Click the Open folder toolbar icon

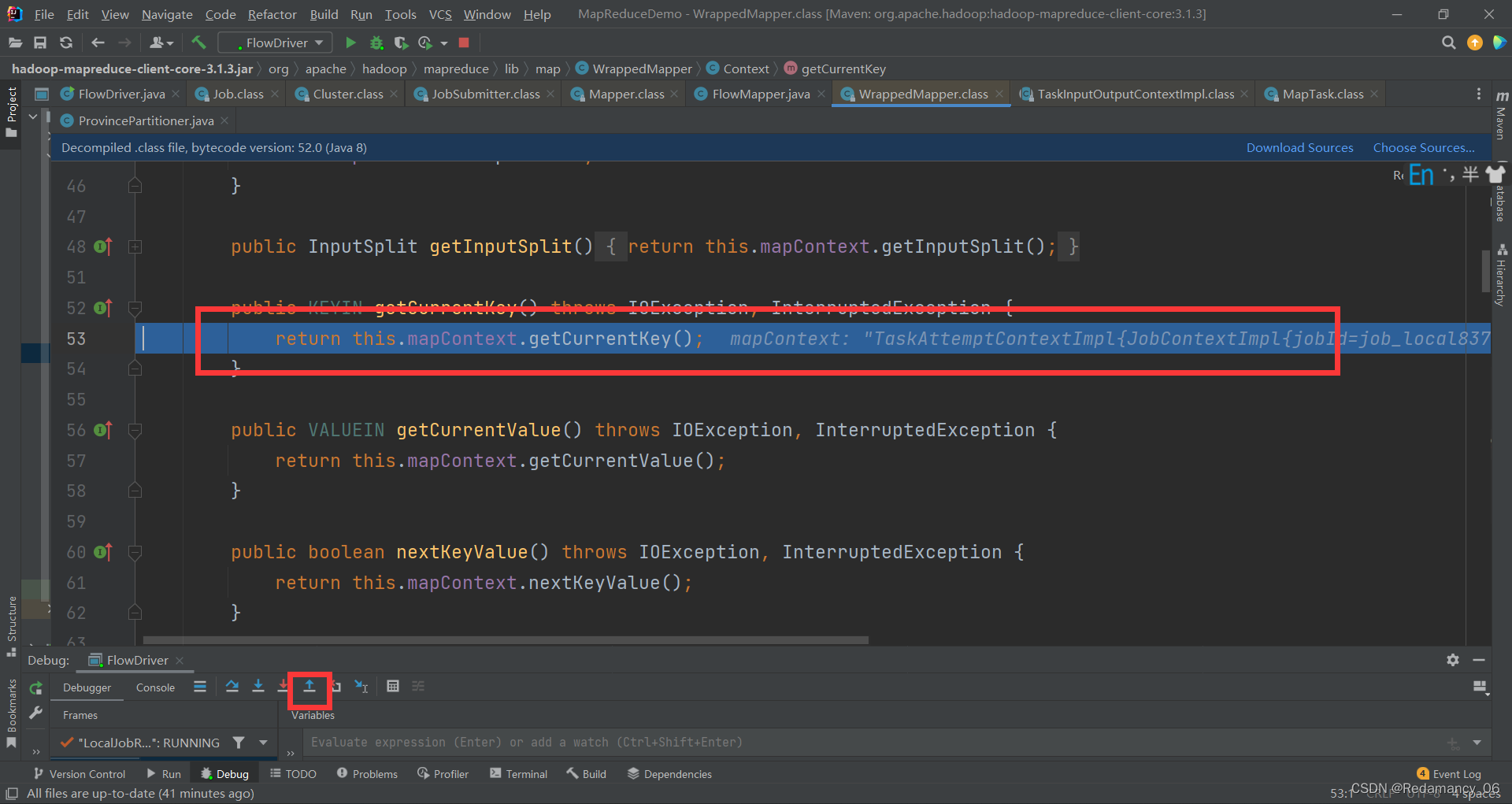click(x=15, y=43)
